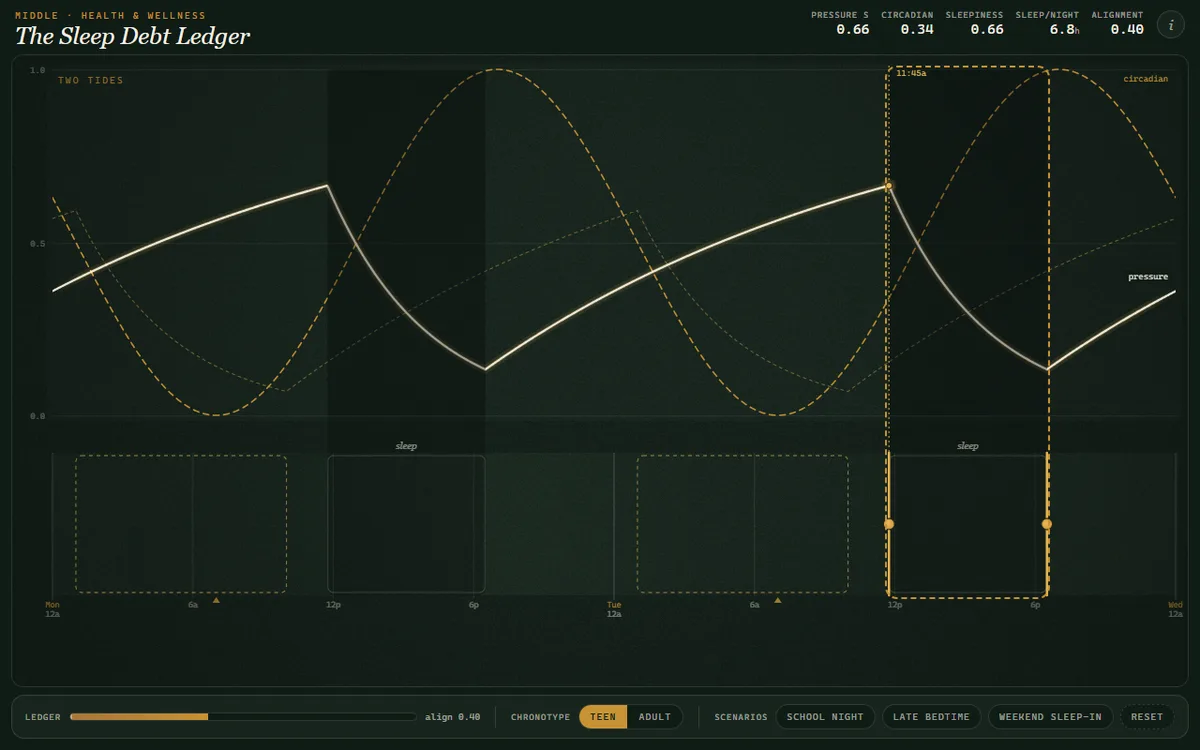Apply the LATE BEDTIME scenario
Image resolution: width=1200 pixels, height=750 pixels.
click(931, 717)
